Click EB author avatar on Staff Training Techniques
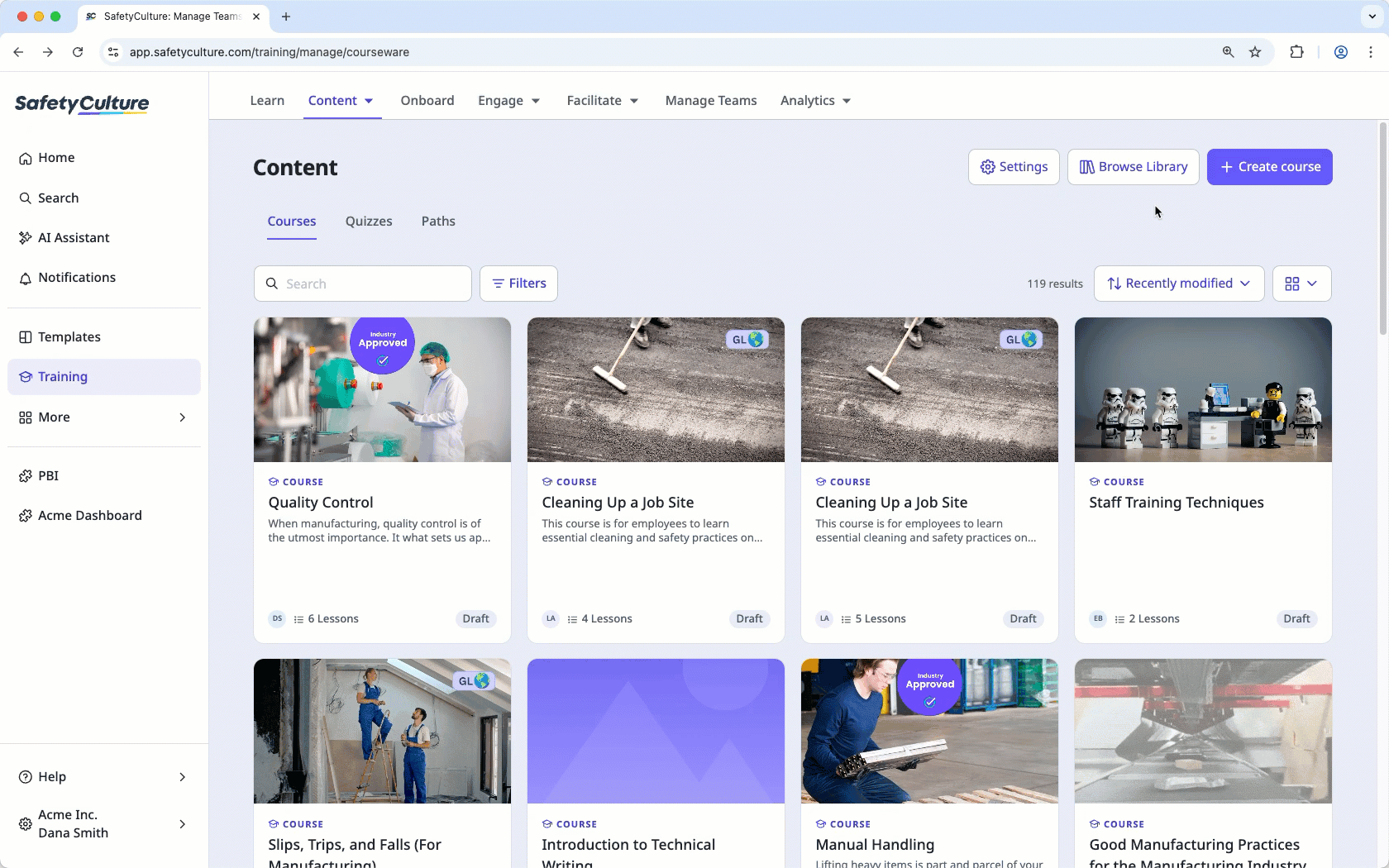The height and width of the screenshot is (868, 1389). point(1098,618)
